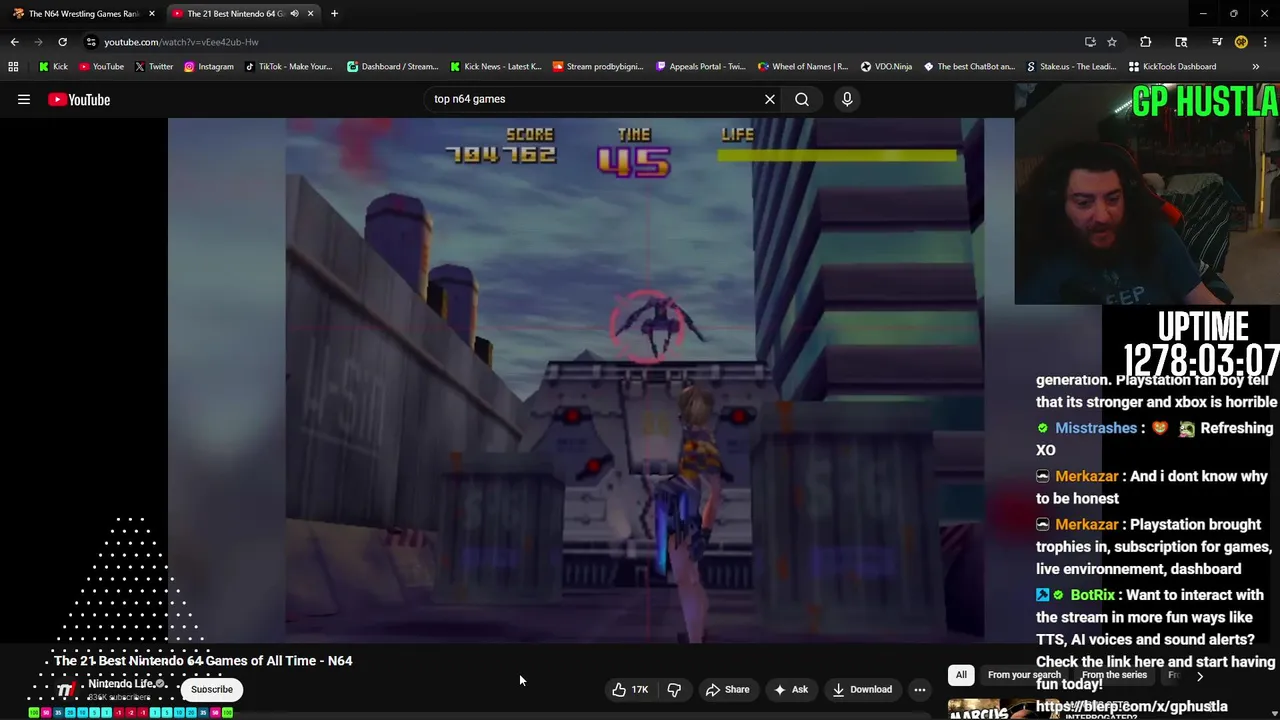This screenshot has width=1280, height=720.
Task: Go forward in browser history
Action: point(39,42)
